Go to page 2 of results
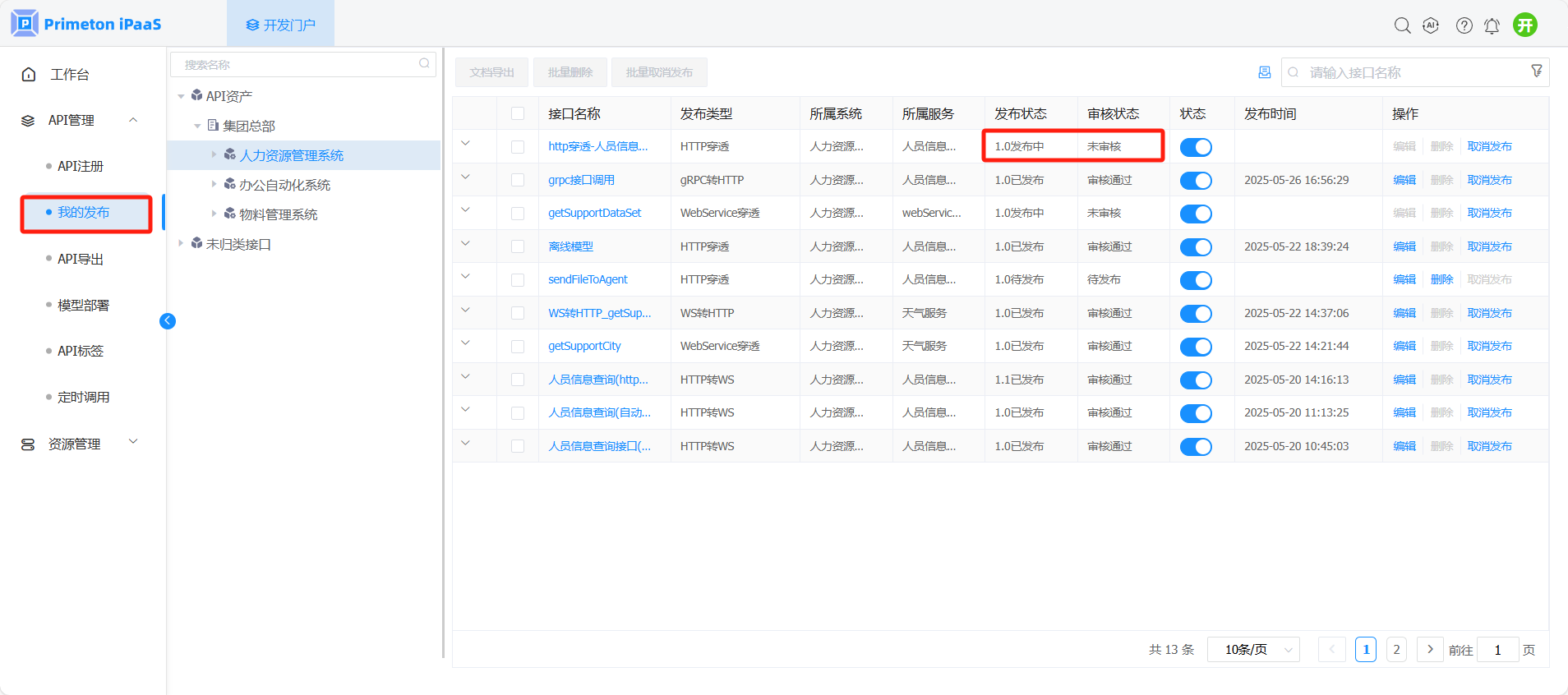 coord(1396,650)
